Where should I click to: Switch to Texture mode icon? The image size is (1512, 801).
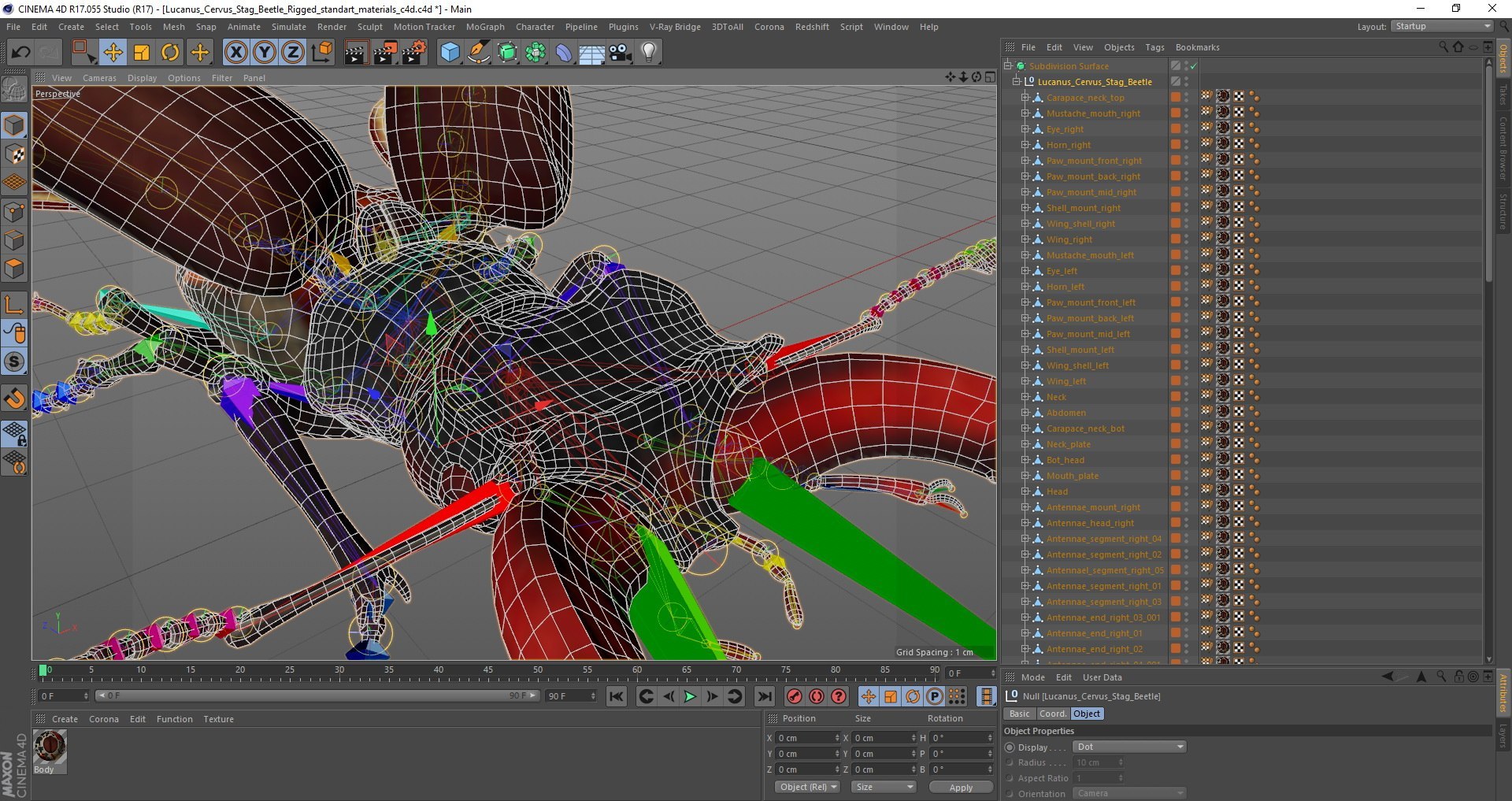[x=15, y=154]
